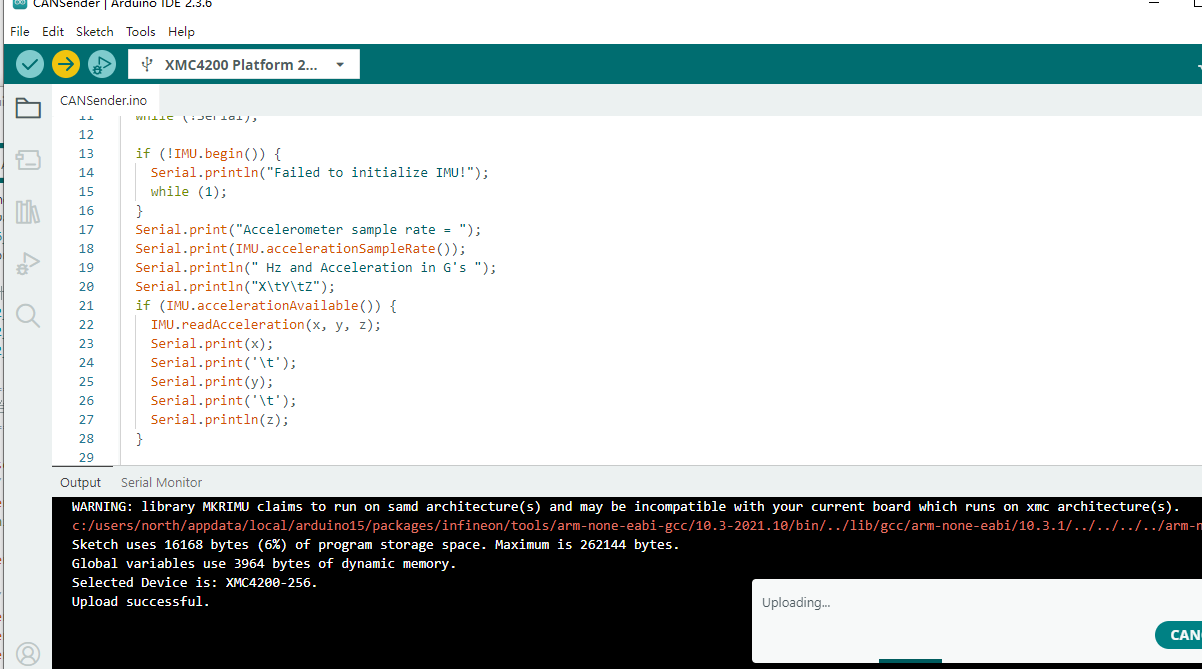Click the 'while (1);' code line
The height and width of the screenshot is (669, 1202).
189,191
